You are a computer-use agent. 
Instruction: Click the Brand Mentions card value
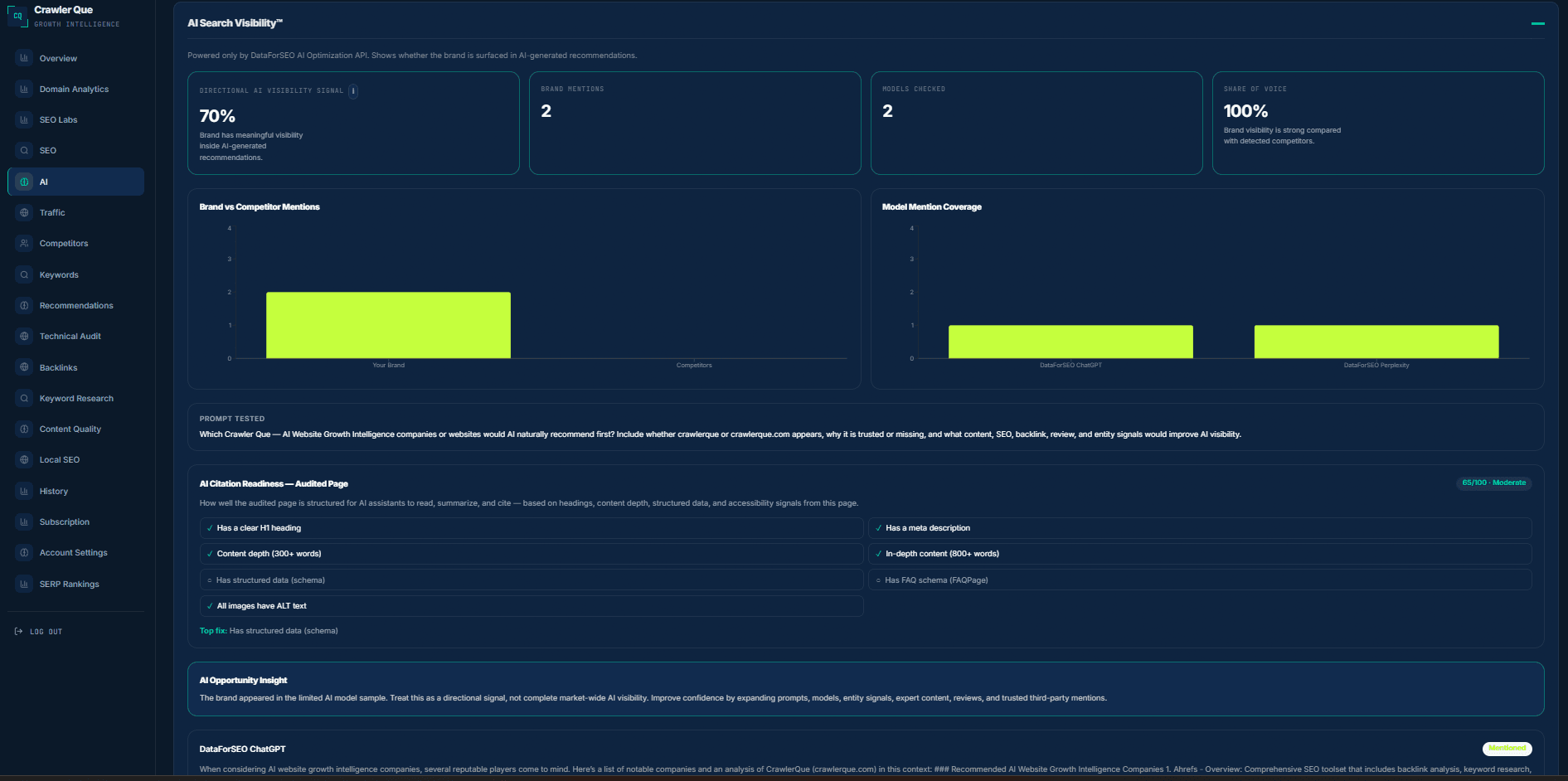coord(546,111)
